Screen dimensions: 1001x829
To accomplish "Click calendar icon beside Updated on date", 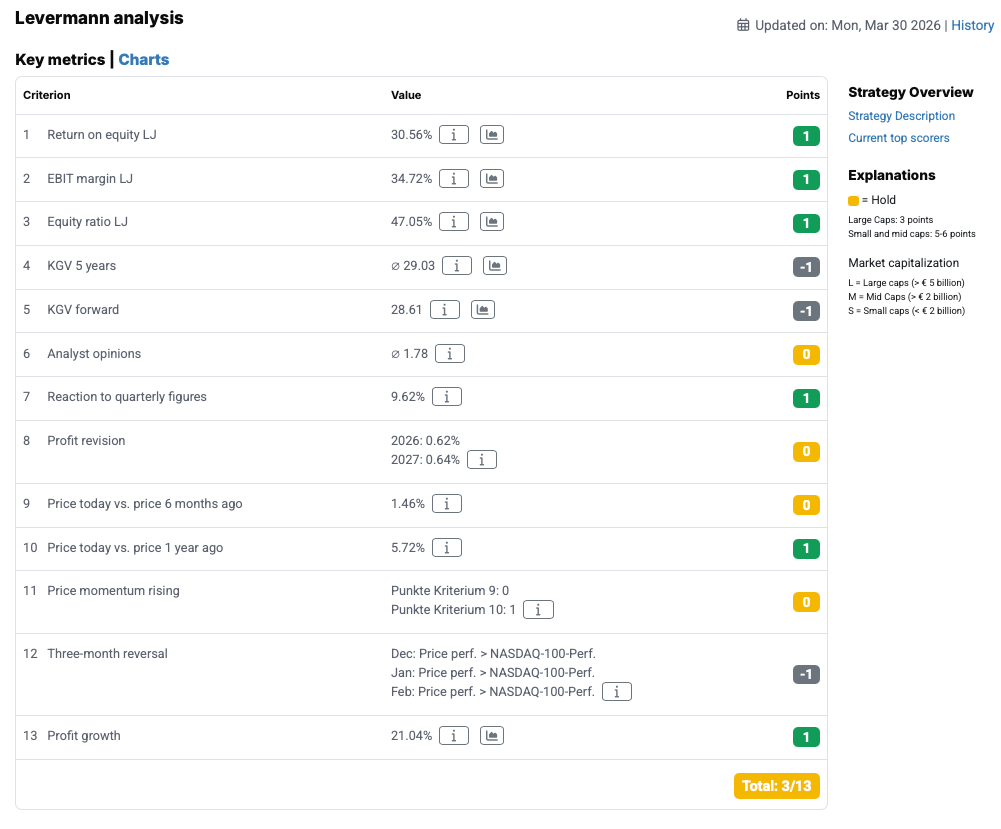I will 743,25.
